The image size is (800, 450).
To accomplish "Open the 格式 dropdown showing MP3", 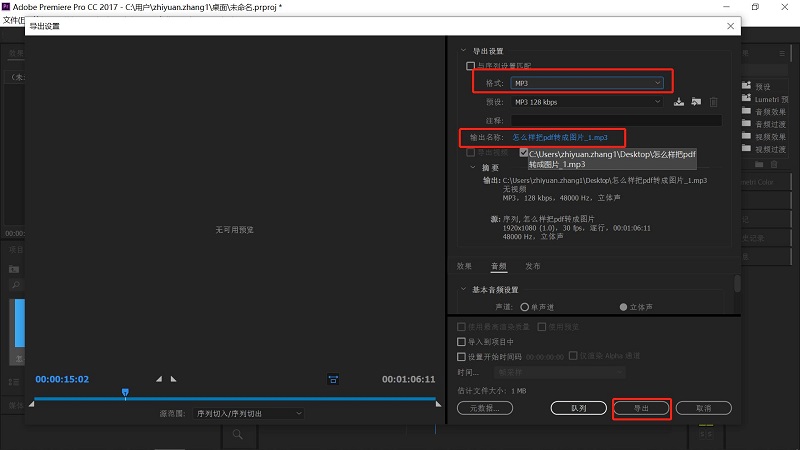I will 587,83.
